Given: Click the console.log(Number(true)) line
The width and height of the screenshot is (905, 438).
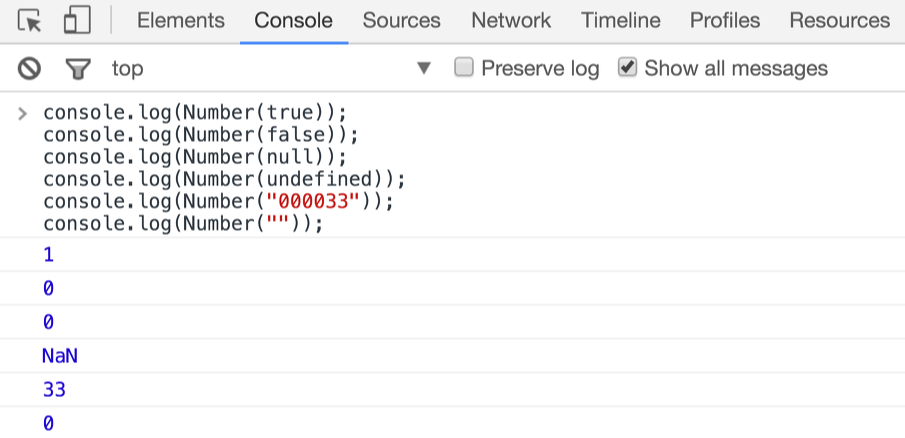Looking at the screenshot, I should point(195,113).
